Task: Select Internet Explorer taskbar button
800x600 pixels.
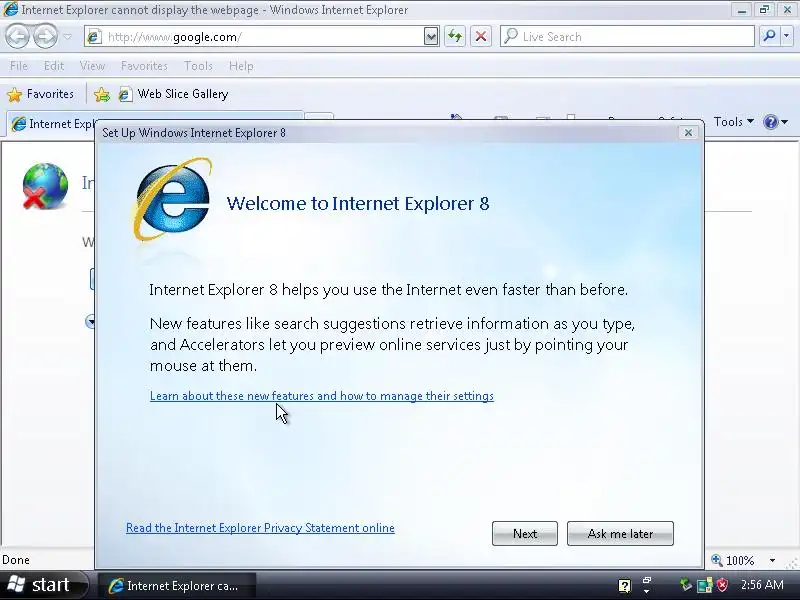Action: click(177, 586)
